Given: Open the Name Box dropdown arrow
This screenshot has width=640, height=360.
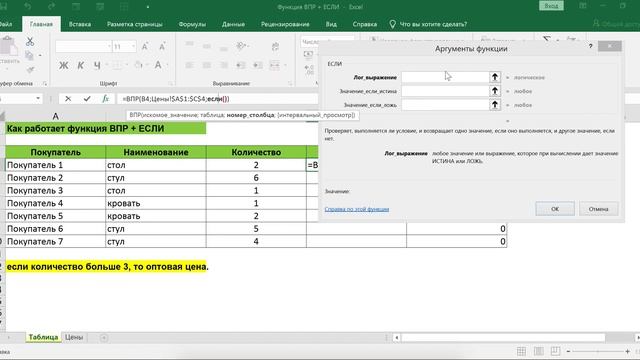Looking at the screenshot, I should click(38, 98).
